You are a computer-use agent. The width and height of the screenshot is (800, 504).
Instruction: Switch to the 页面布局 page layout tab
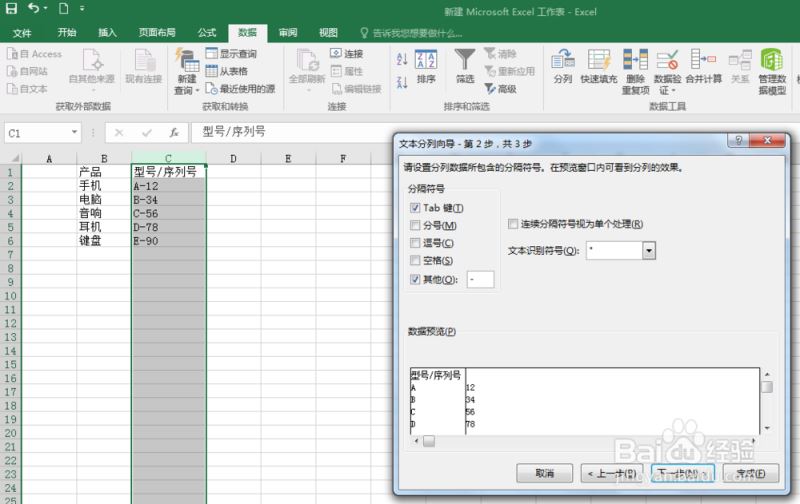pyautogui.click(x=157, y=33)
